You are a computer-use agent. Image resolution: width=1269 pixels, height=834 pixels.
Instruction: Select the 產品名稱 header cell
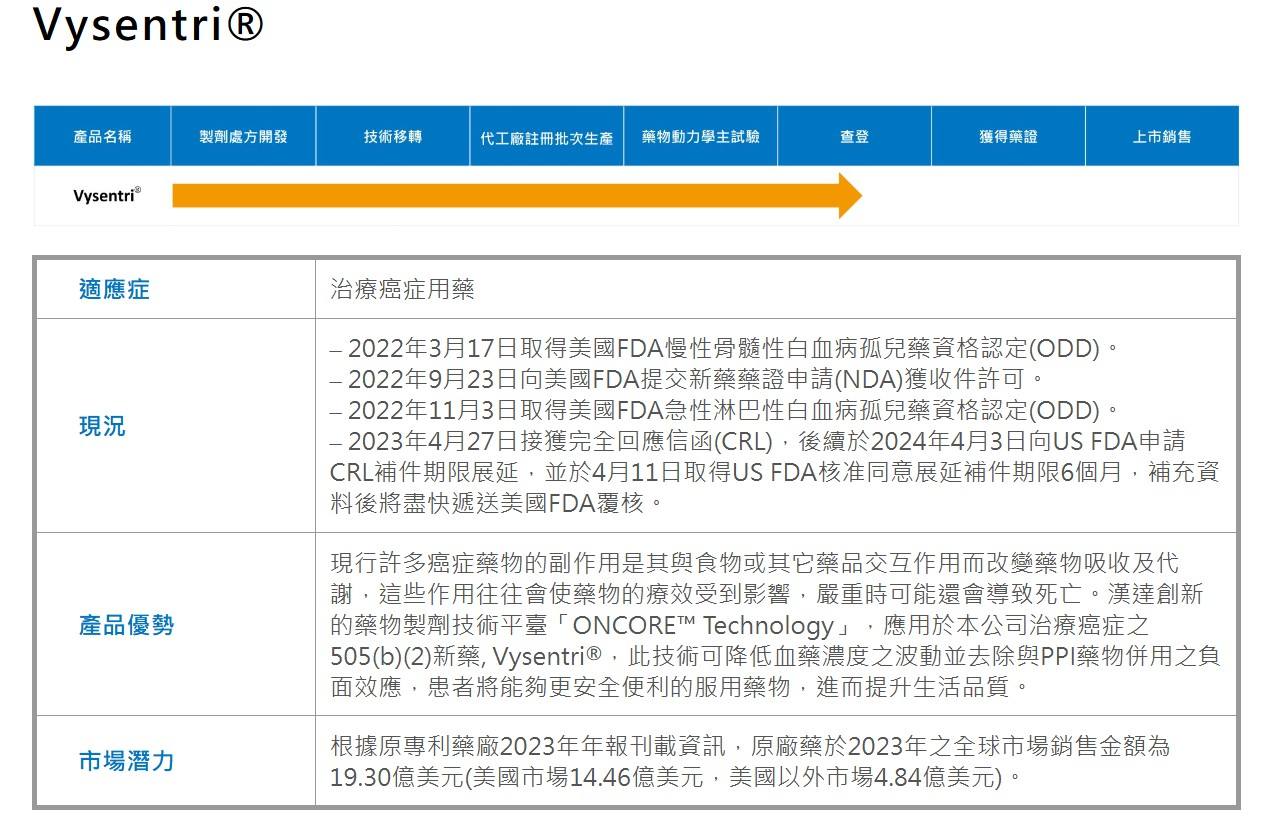[x=102, y=136]
